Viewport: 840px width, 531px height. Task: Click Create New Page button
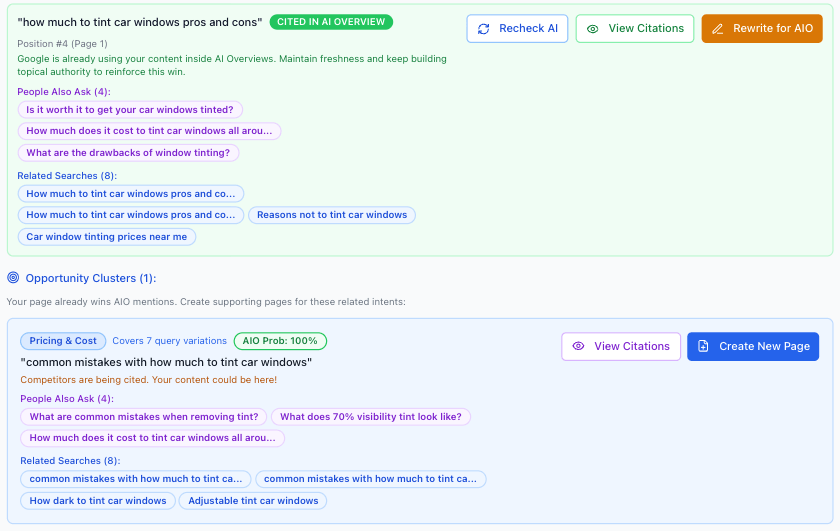(x=753, y=346)
